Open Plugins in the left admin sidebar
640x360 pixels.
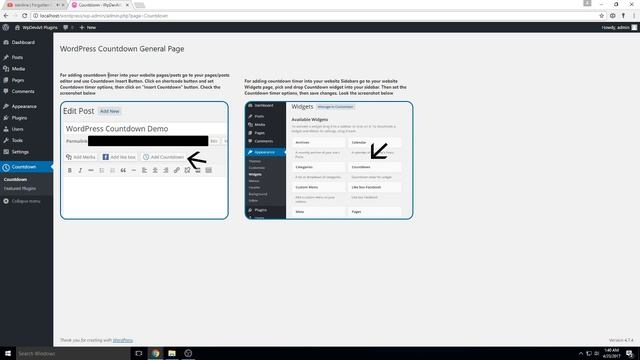click(x=19, y=118)
